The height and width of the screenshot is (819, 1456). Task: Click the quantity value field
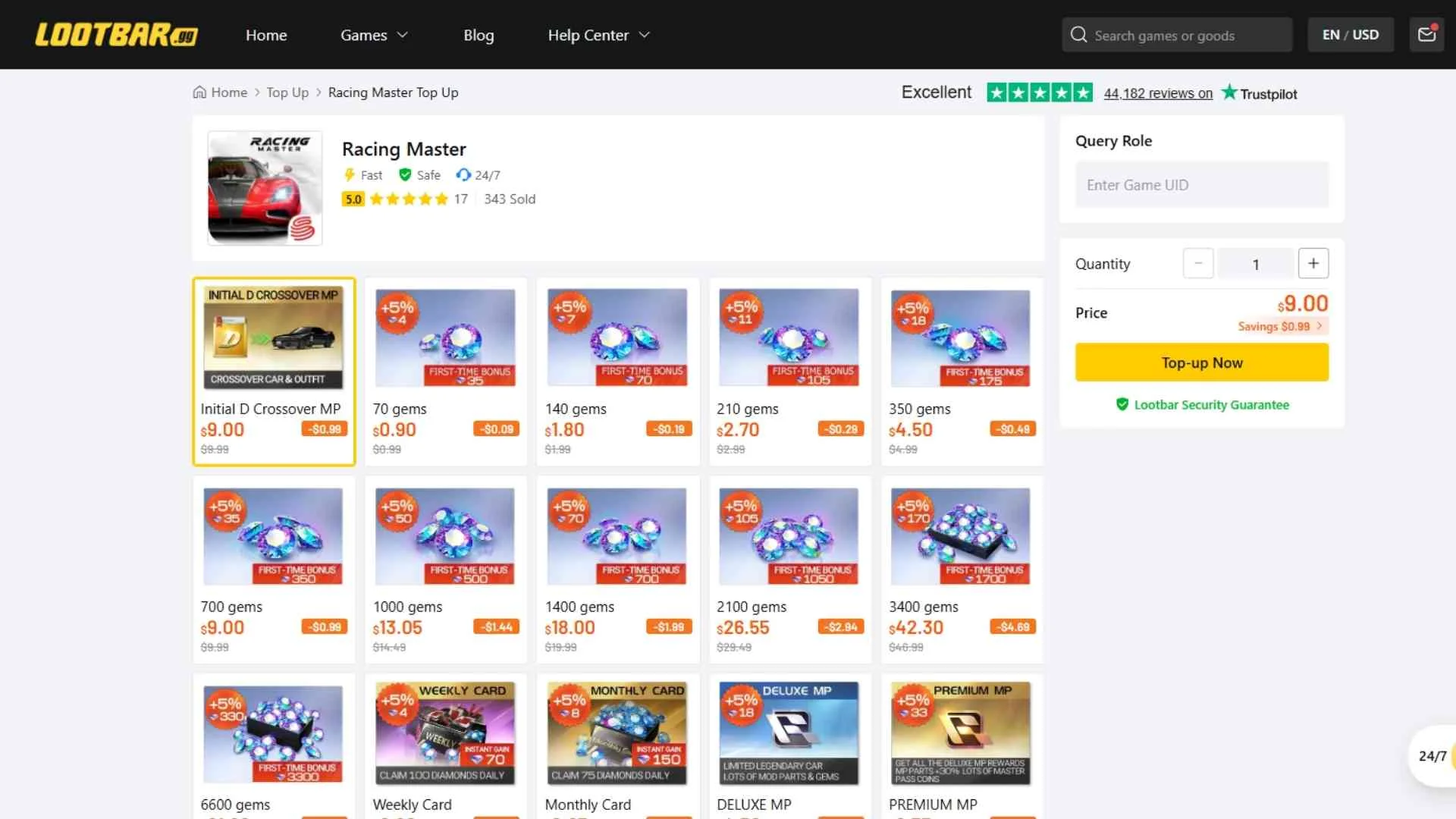point(1256,263)
